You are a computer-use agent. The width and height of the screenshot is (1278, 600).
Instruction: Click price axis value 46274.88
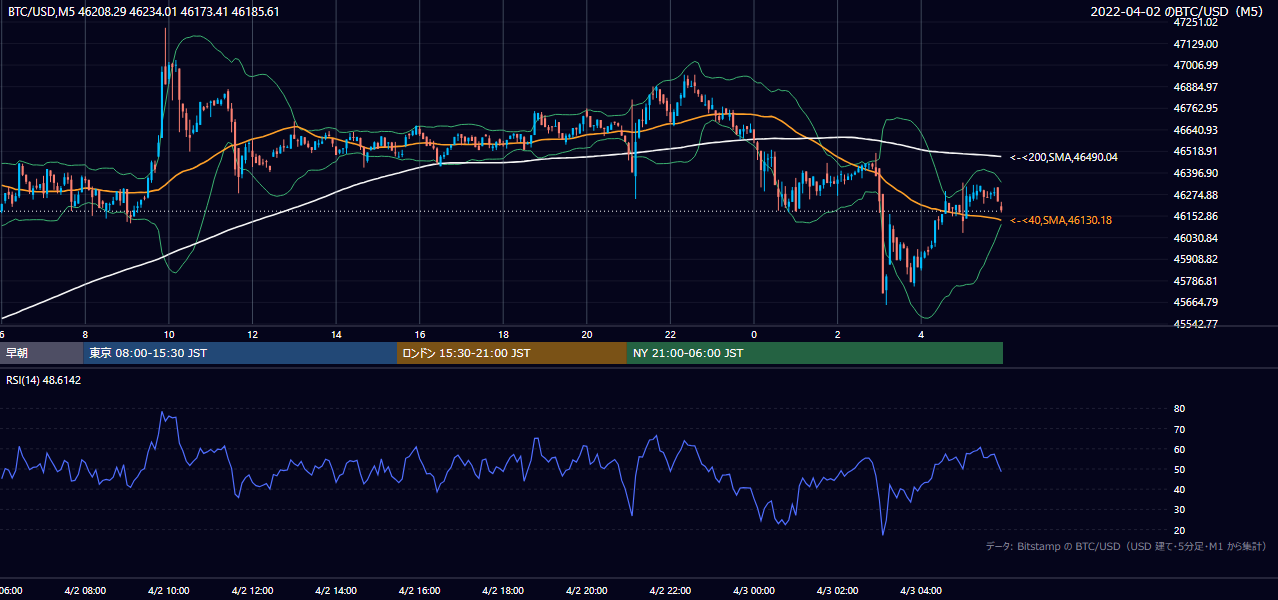pos(1195,195)
